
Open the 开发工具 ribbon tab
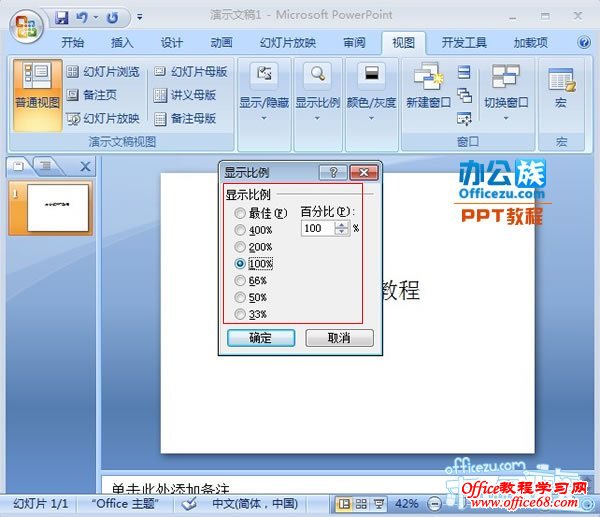(x=464, y=42)
